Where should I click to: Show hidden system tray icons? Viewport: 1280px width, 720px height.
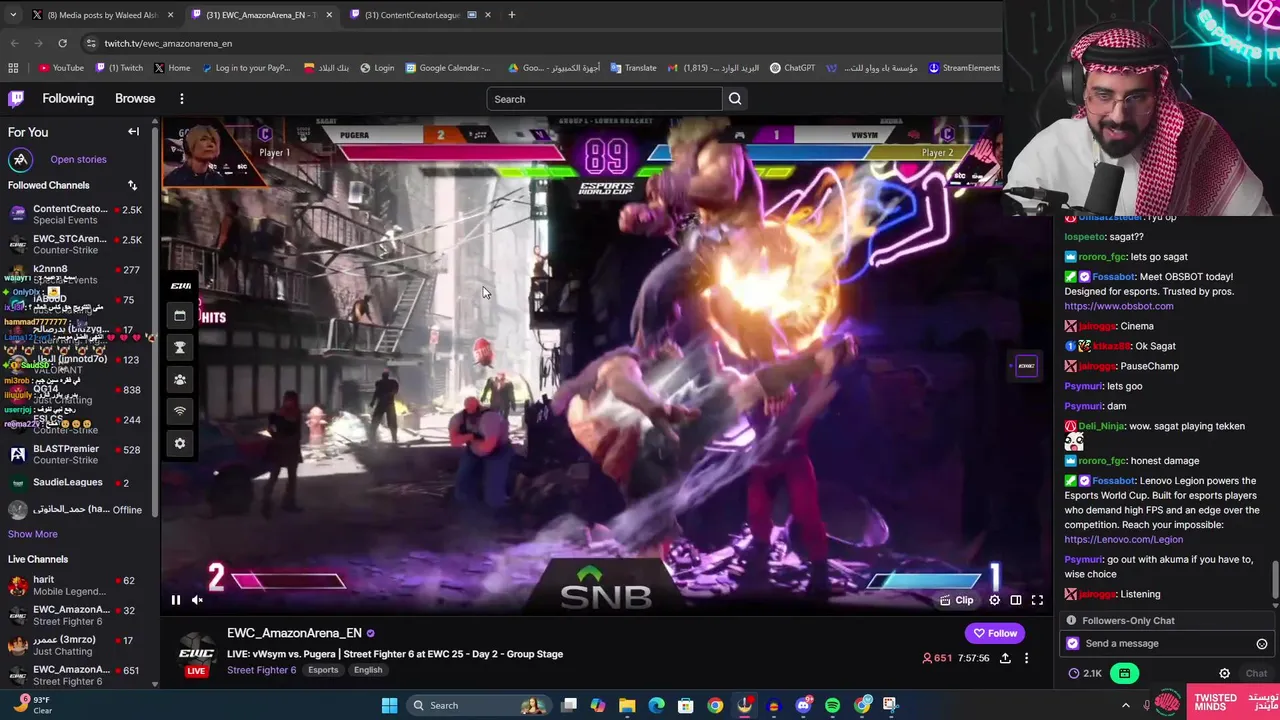click(x=1126, y=705)
